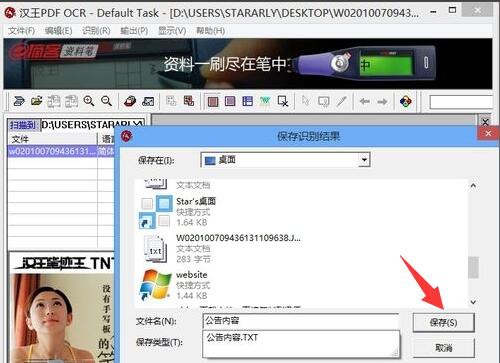This screenshot has width=500, height=363.
Task: Select the website shortcut in file list
Action: [x=174, y=285]
